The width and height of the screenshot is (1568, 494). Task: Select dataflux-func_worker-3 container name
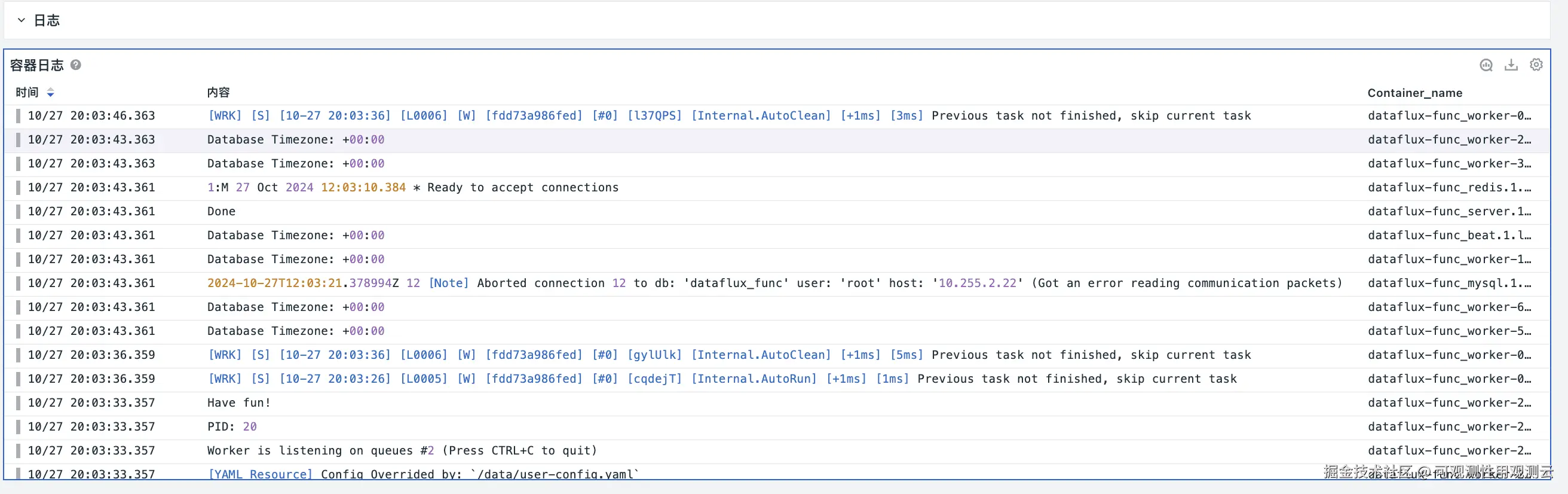(1448, 164)
